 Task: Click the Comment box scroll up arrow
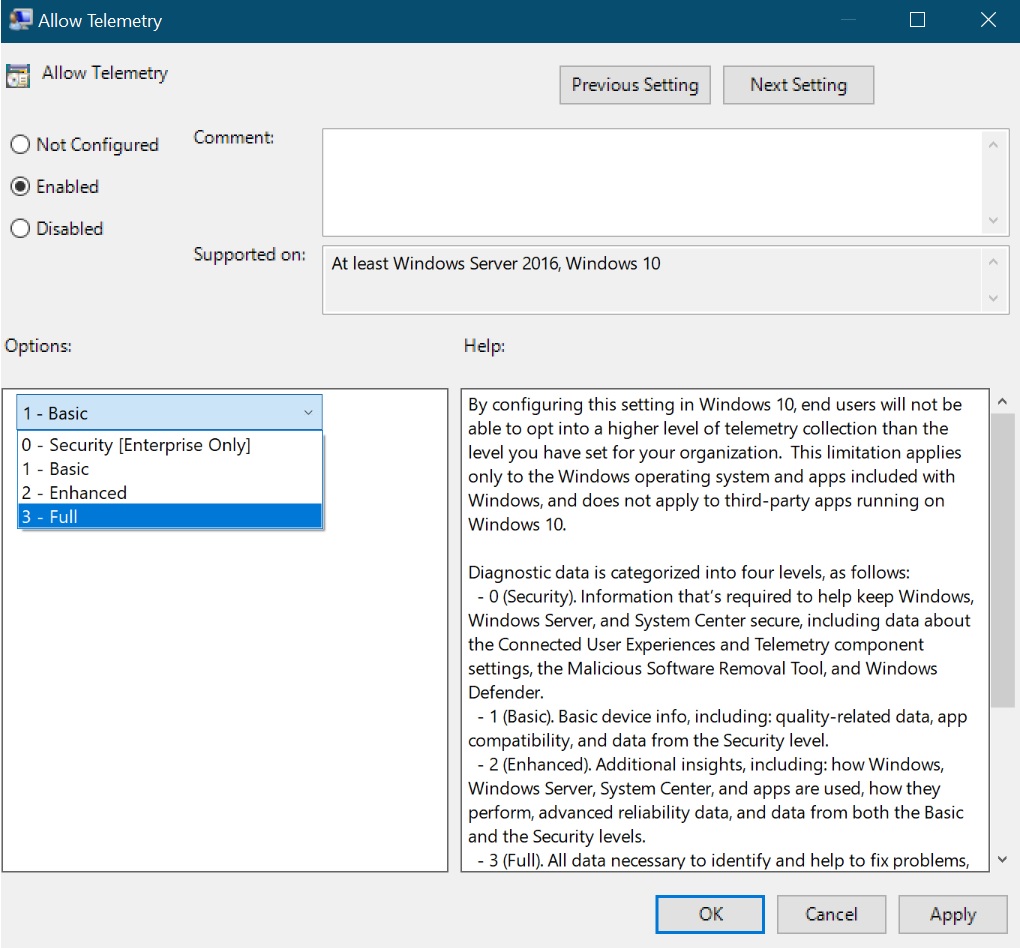[x=993, y=144]
